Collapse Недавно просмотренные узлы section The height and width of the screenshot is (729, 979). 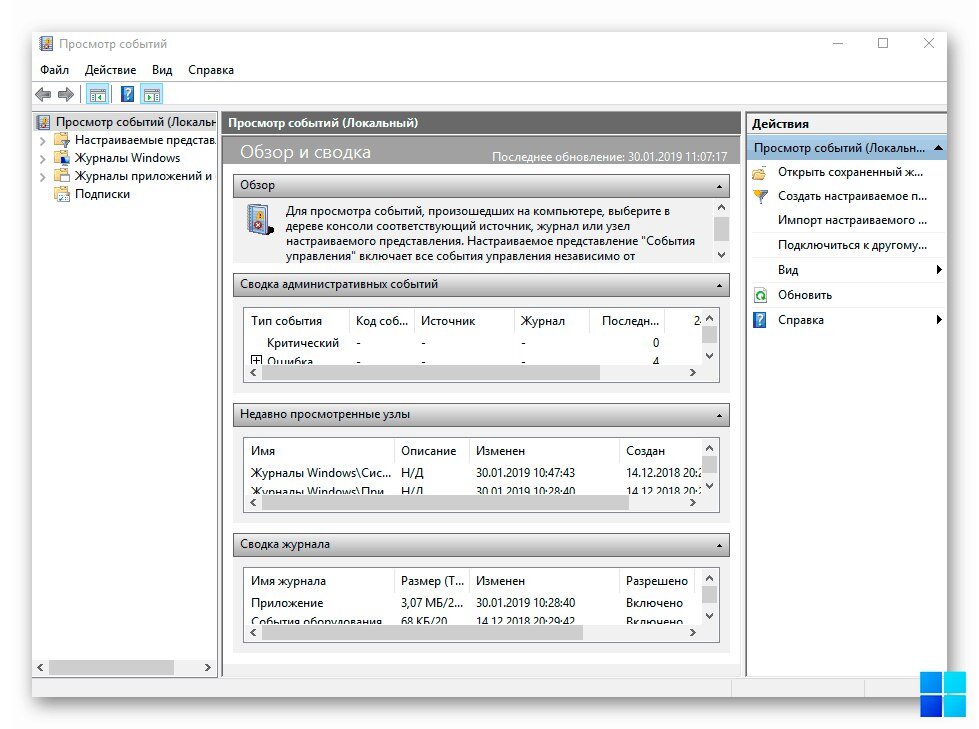[719, 415]
